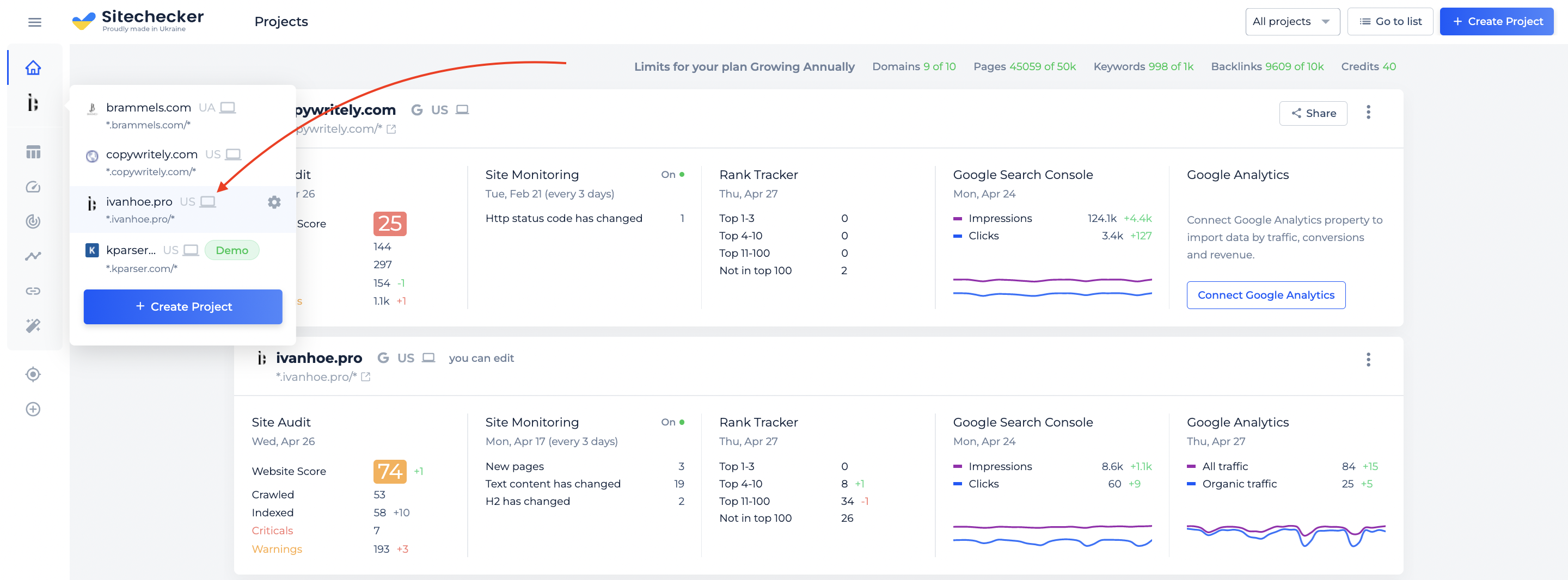This screenshot has width=1568, height=580.
Task: Click 'Domains 9 of 10' plan limit
Action: [x=914, y=67]
